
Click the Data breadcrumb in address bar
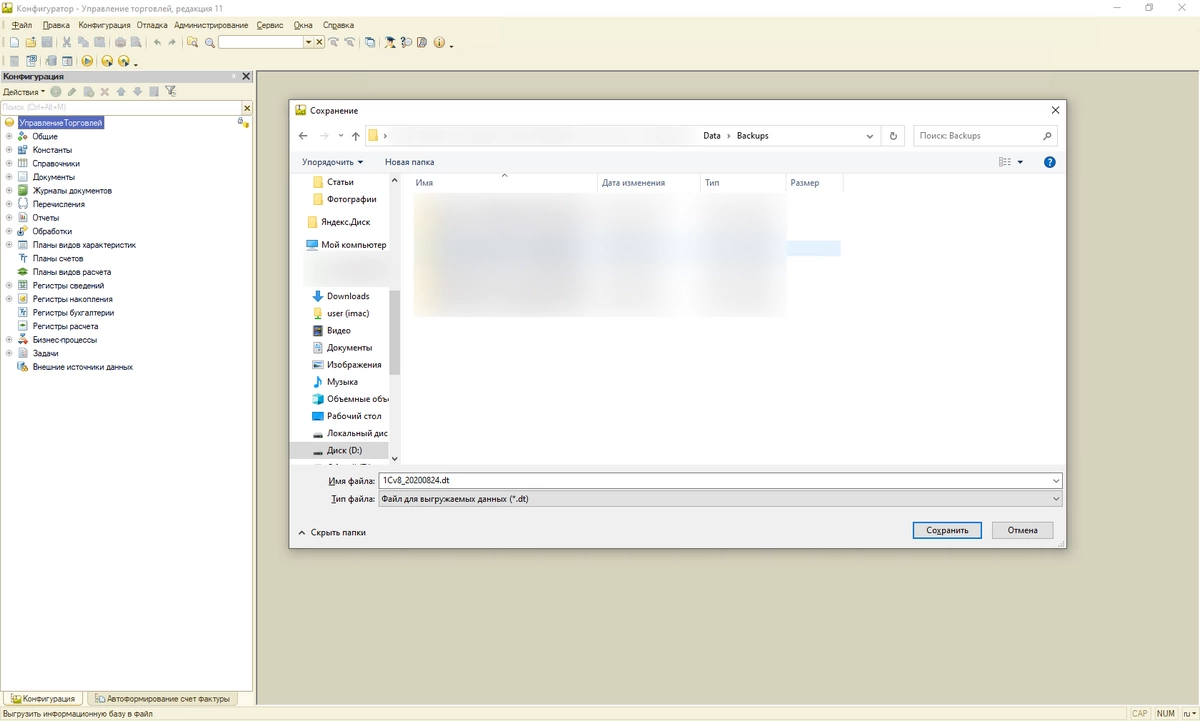click(x=711, y=136)
